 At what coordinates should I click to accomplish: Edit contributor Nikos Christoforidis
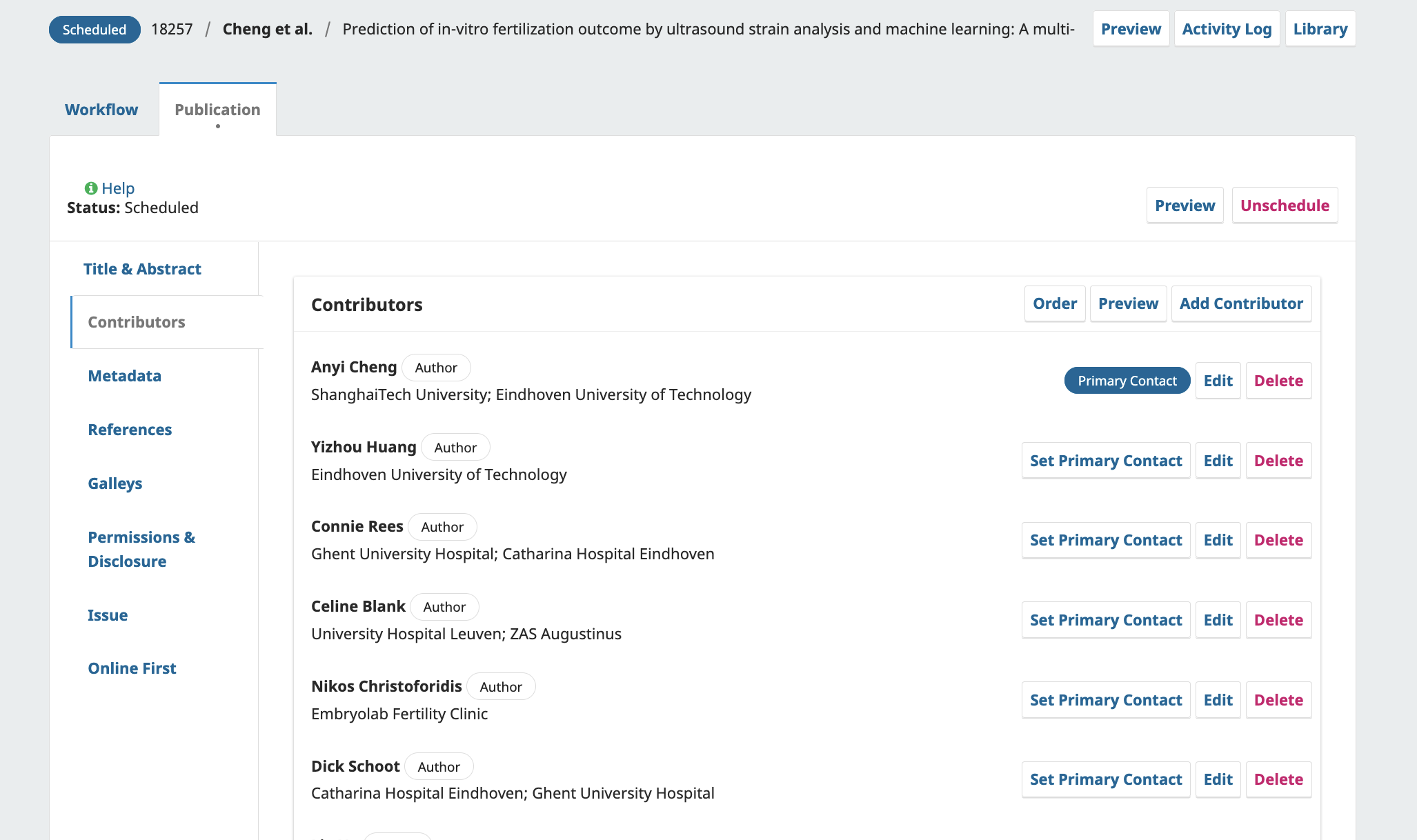coord(1218,700)
